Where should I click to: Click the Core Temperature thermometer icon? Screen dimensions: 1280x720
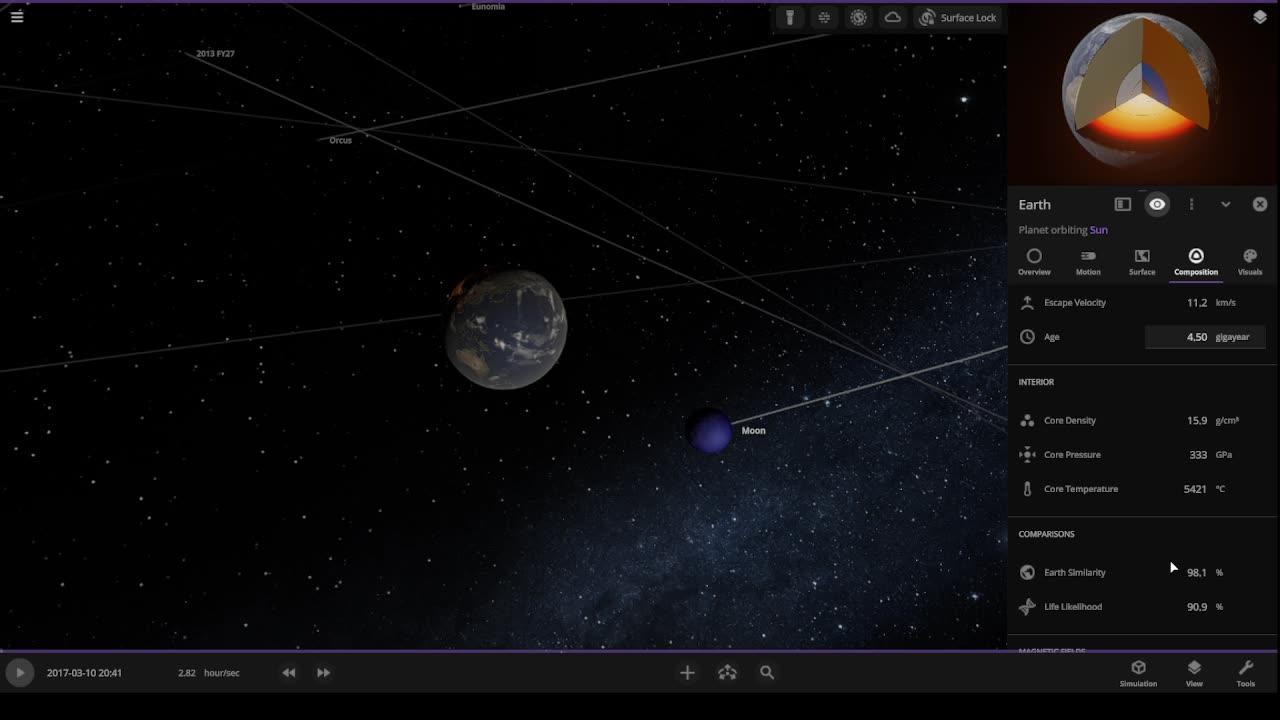click(1027, 489)
